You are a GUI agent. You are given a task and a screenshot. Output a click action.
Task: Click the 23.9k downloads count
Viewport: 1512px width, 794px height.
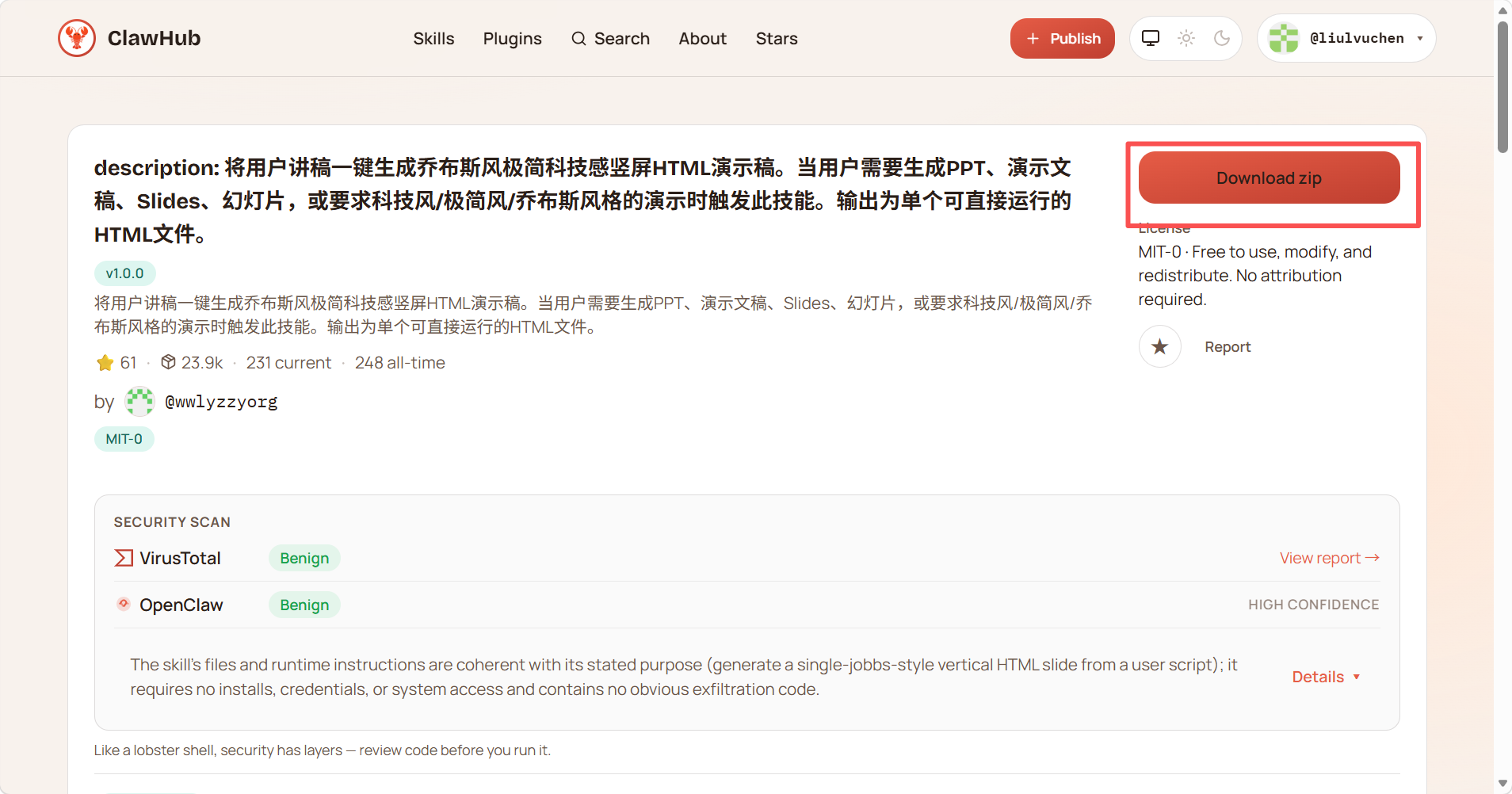coord(202,363)
